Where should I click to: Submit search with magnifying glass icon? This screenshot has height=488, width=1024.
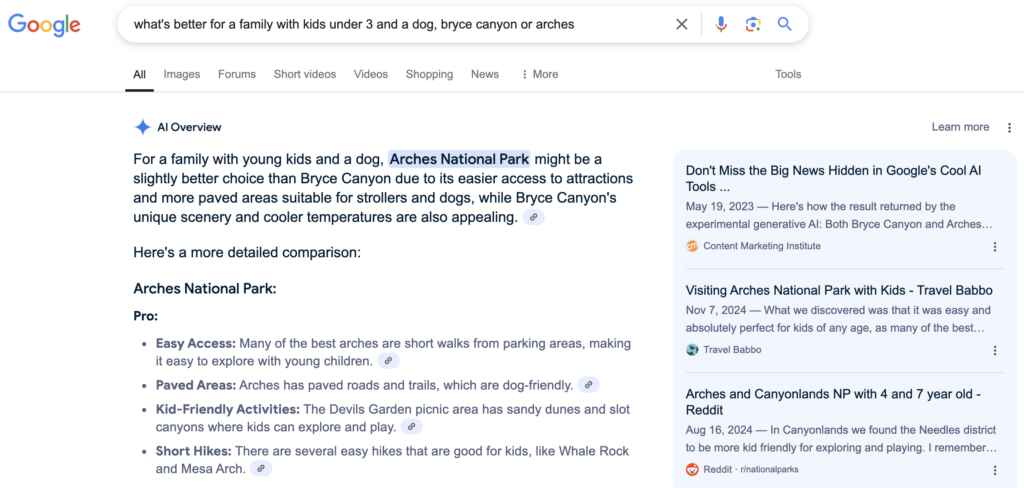point(785,25)
